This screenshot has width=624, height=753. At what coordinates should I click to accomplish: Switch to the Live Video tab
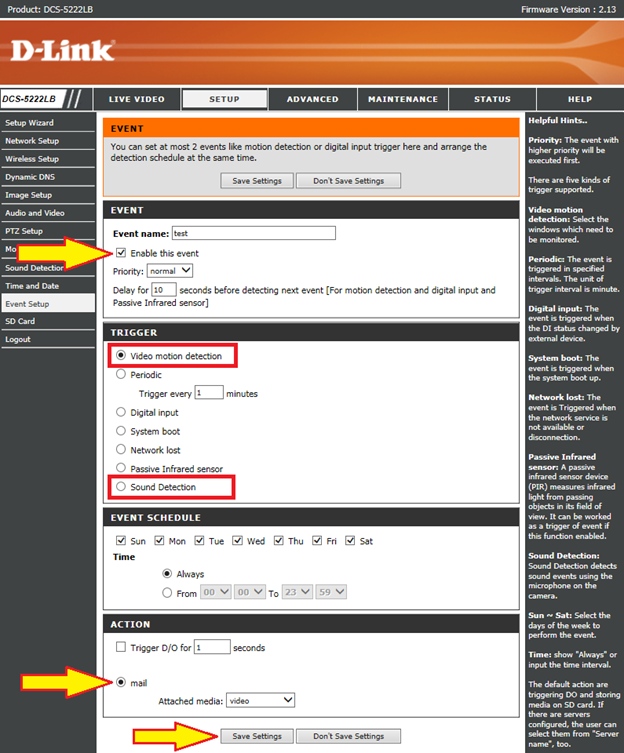(x=136, y=99)
